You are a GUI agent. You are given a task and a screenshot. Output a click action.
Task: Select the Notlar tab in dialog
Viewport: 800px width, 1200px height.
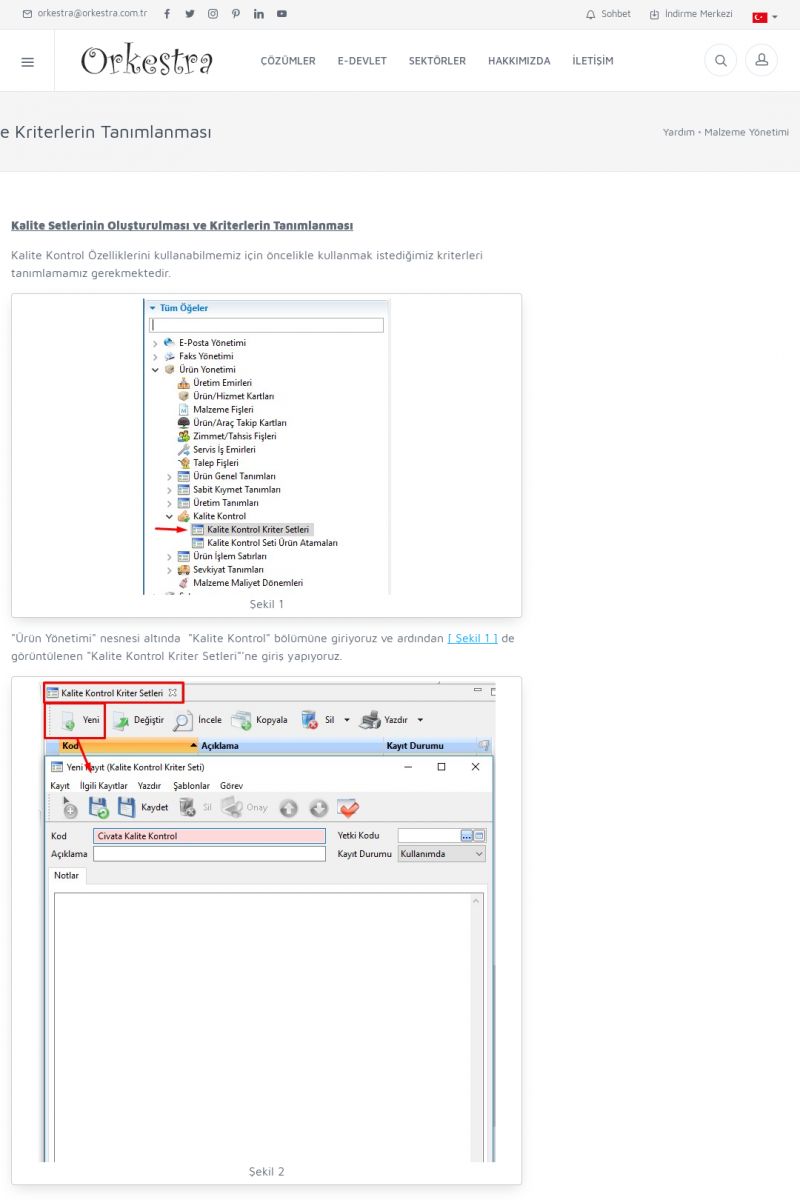[x=67, y=875]
